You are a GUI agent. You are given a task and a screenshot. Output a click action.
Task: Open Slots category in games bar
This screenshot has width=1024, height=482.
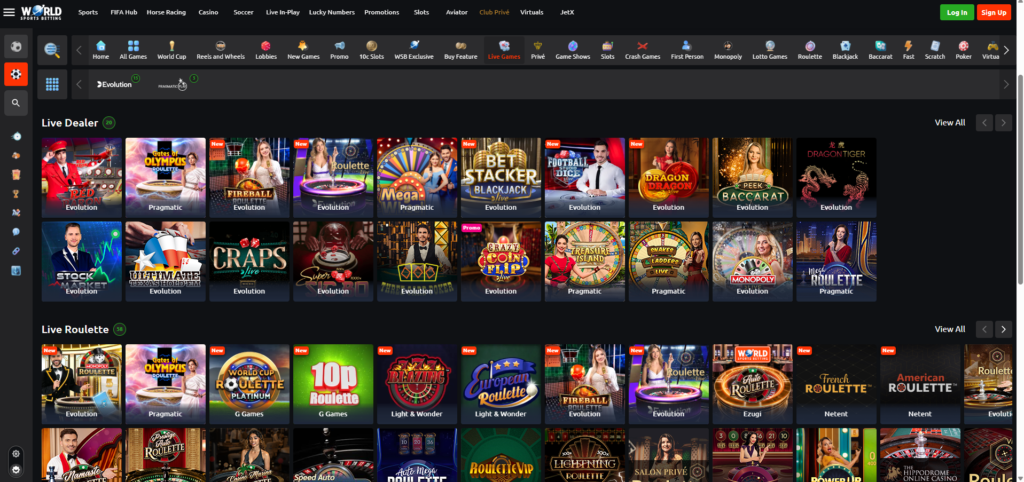pyautogui.click(x=607, y=50)
